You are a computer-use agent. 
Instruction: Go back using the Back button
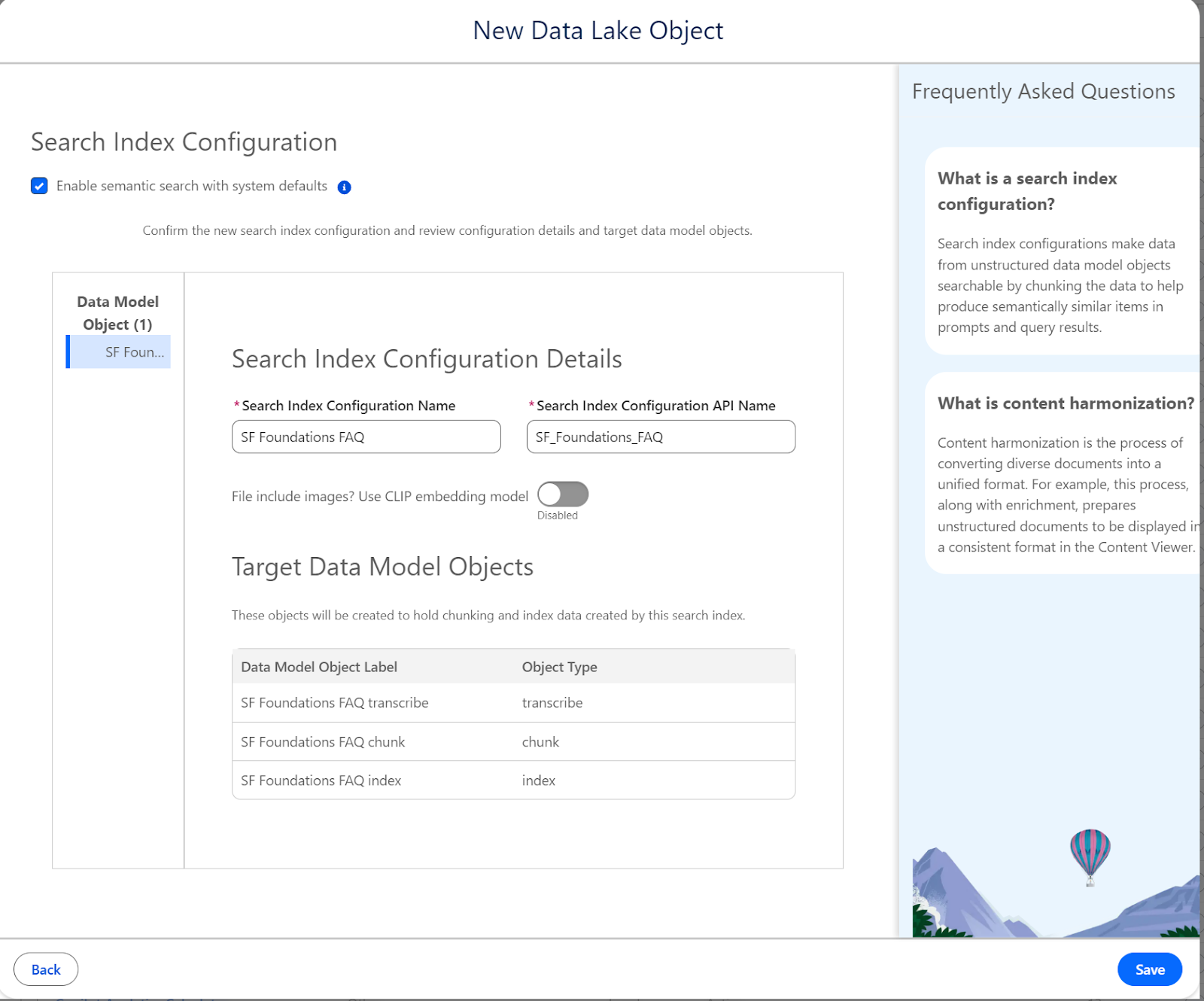coord(46,969)
